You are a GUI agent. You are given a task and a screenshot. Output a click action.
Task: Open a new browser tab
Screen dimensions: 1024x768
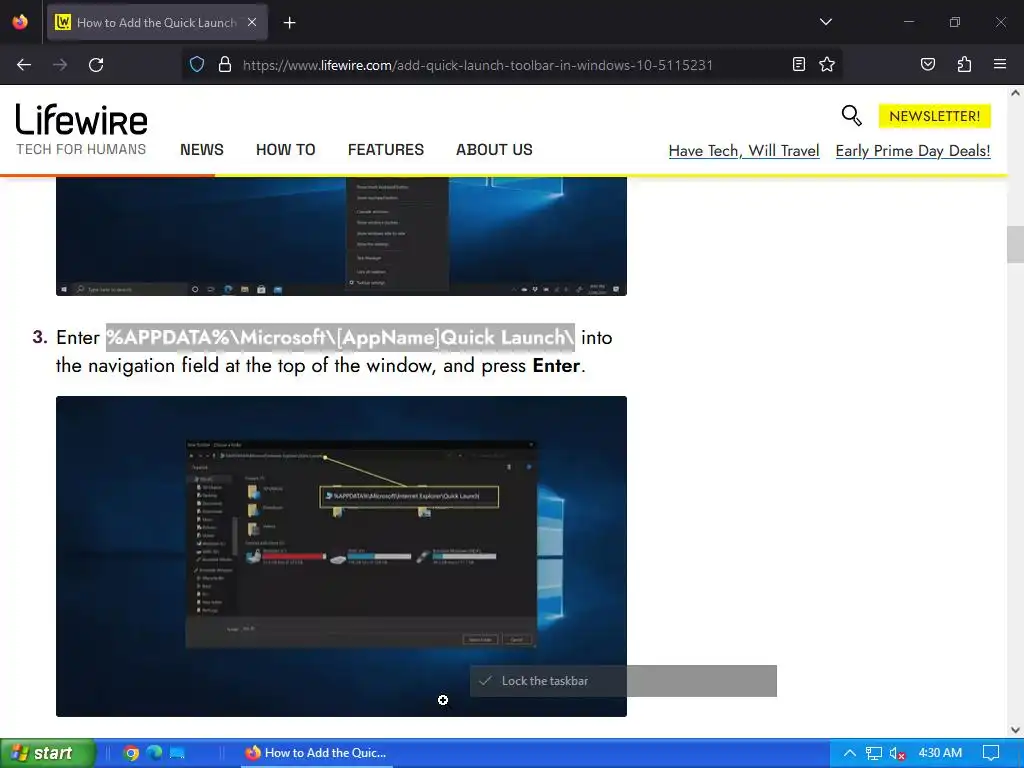coord(289,23)
